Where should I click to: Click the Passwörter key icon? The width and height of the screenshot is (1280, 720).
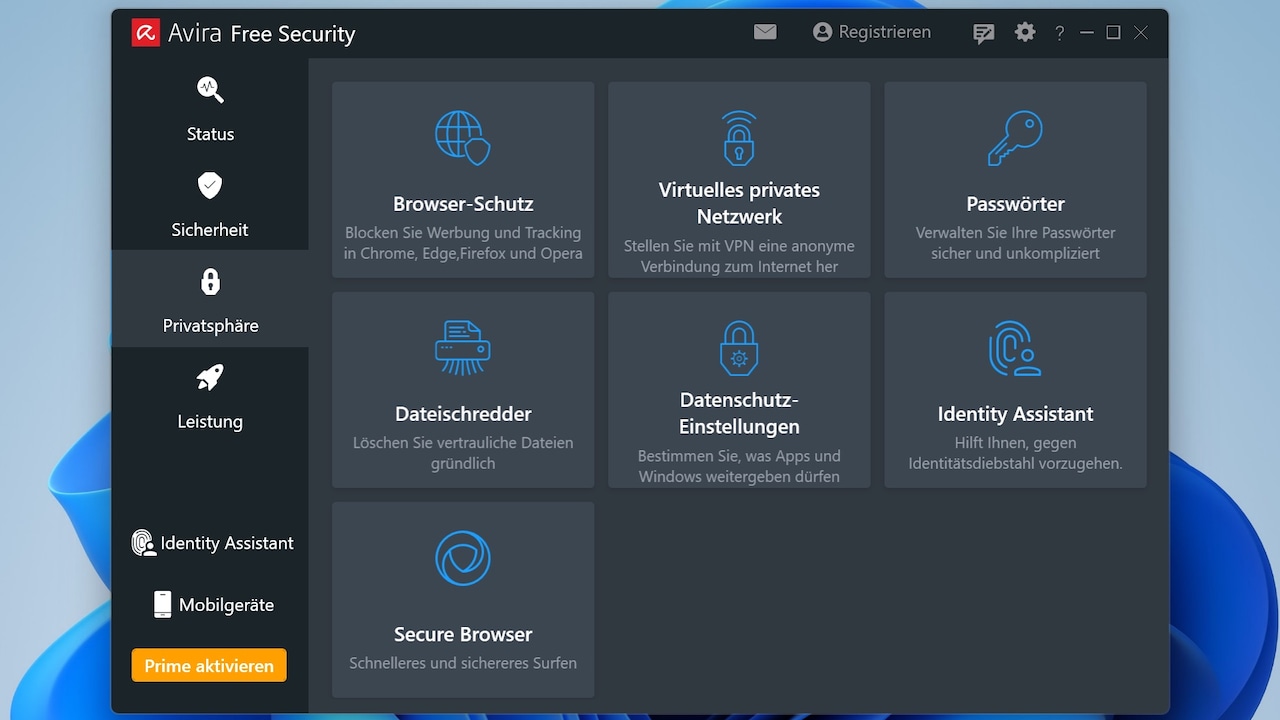1015,138
